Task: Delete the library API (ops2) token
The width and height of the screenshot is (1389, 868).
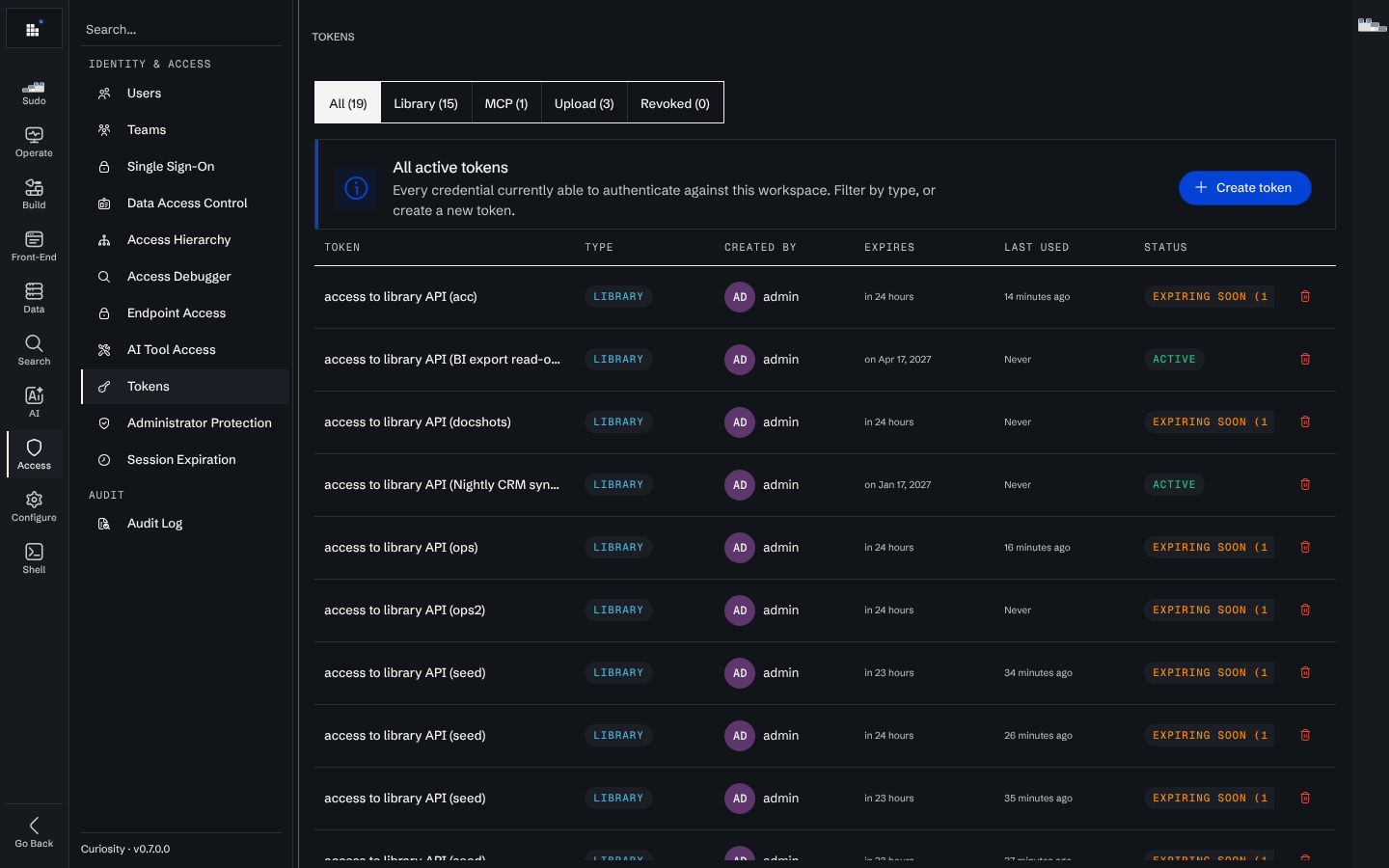Action: coord(1305,610)
